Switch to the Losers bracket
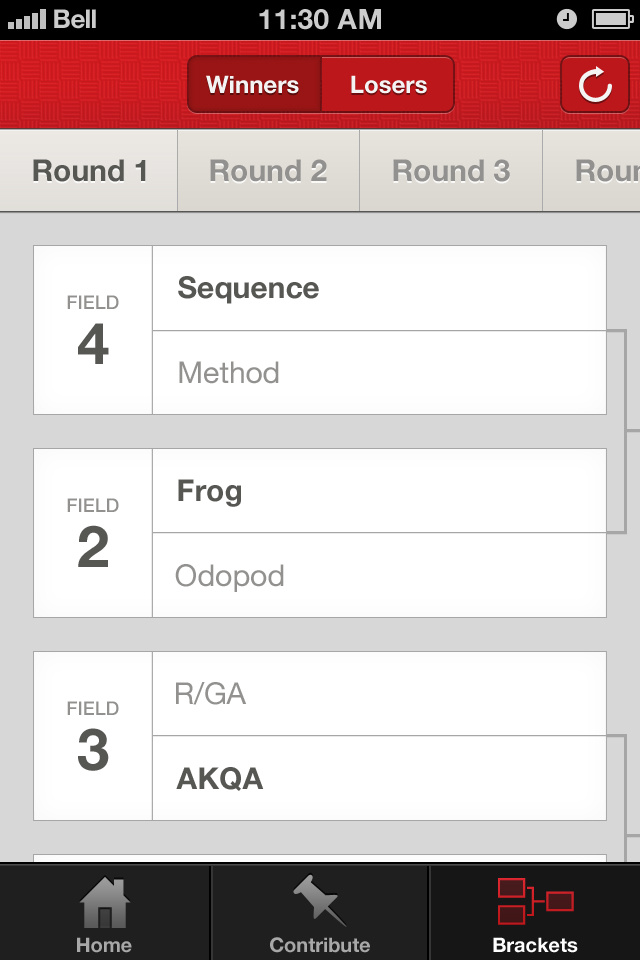Screen dimensions: 640x960 (388, 85)
